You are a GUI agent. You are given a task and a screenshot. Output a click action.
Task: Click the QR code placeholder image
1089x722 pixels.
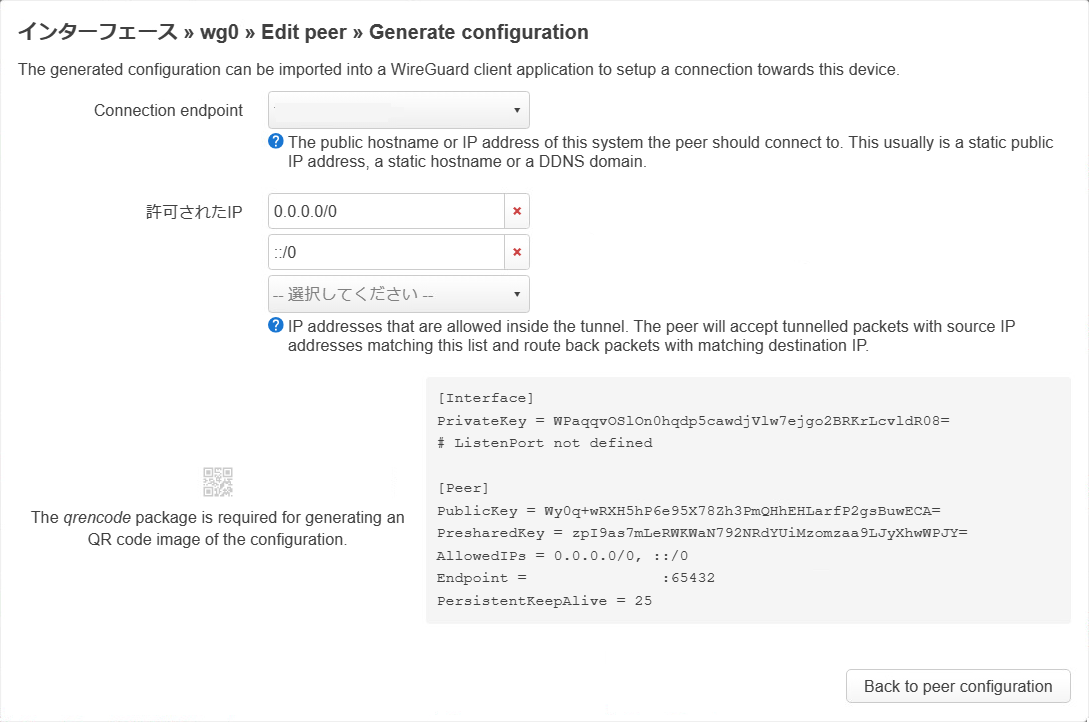tap(218, 482)
